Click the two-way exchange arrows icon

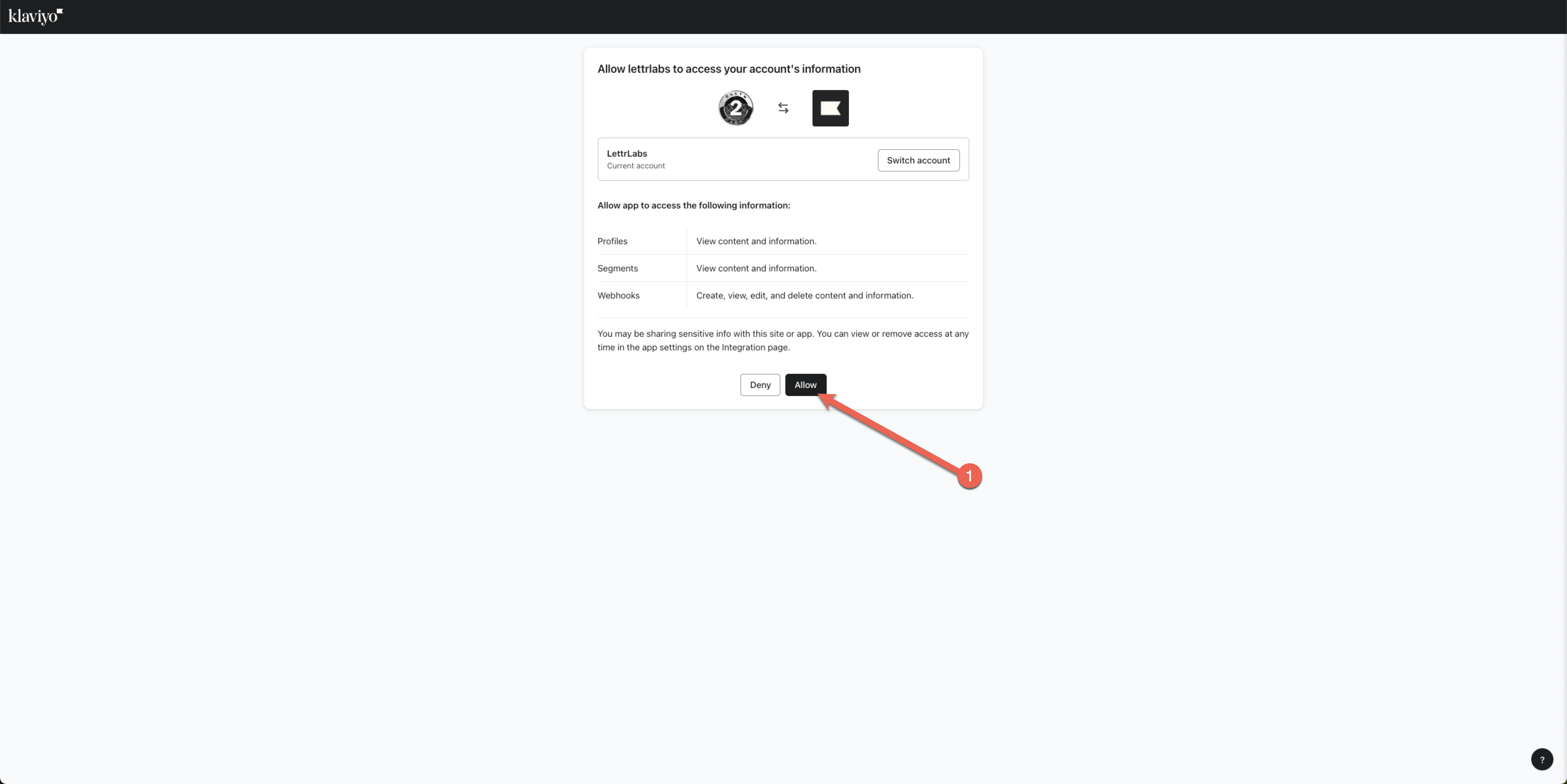(x=783, y=108)
